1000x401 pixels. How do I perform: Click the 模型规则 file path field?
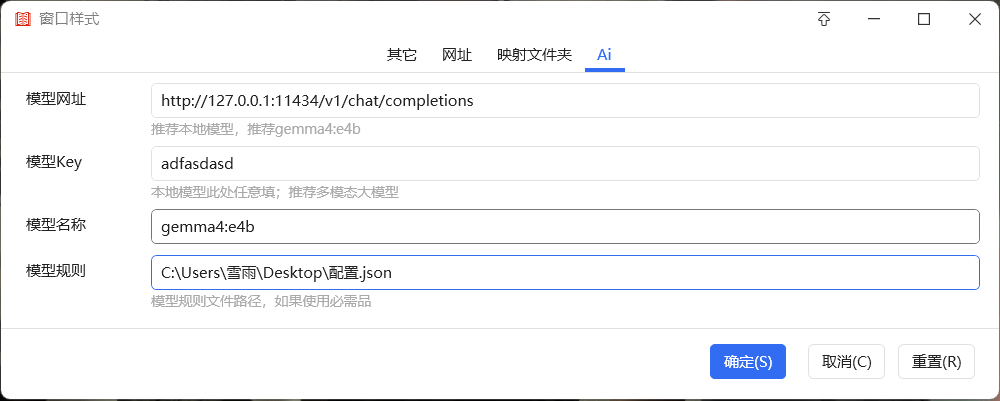(x=564, y=273)
